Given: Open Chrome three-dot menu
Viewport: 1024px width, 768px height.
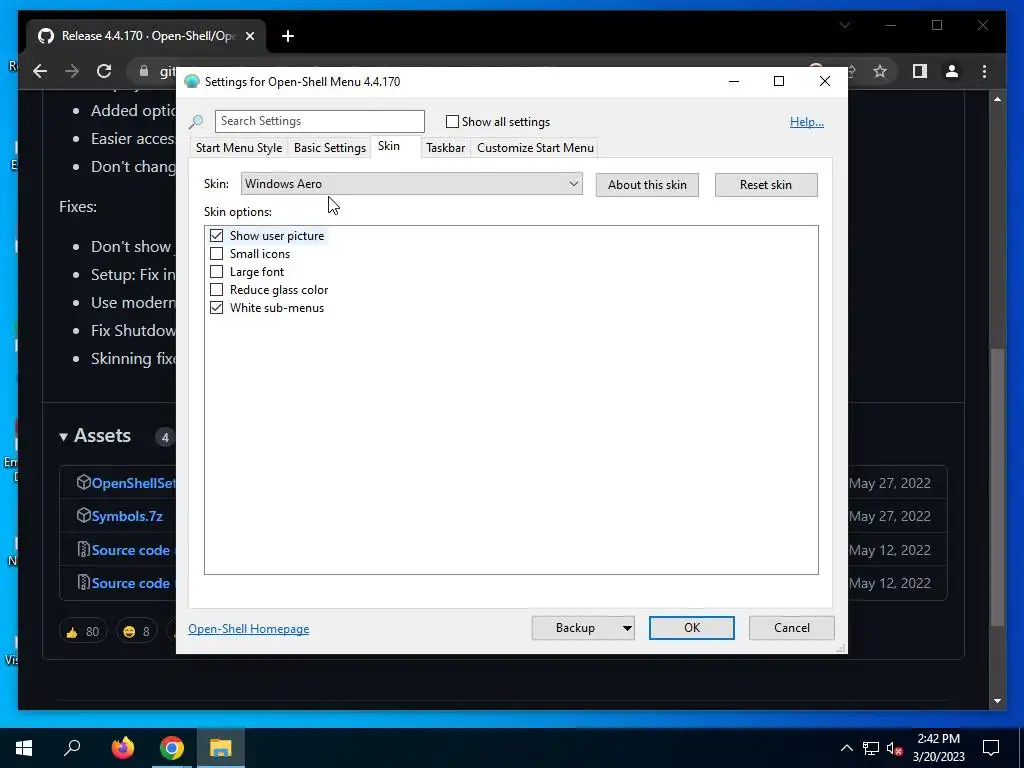Looking at the screenshot, I should tap(984, 71).
